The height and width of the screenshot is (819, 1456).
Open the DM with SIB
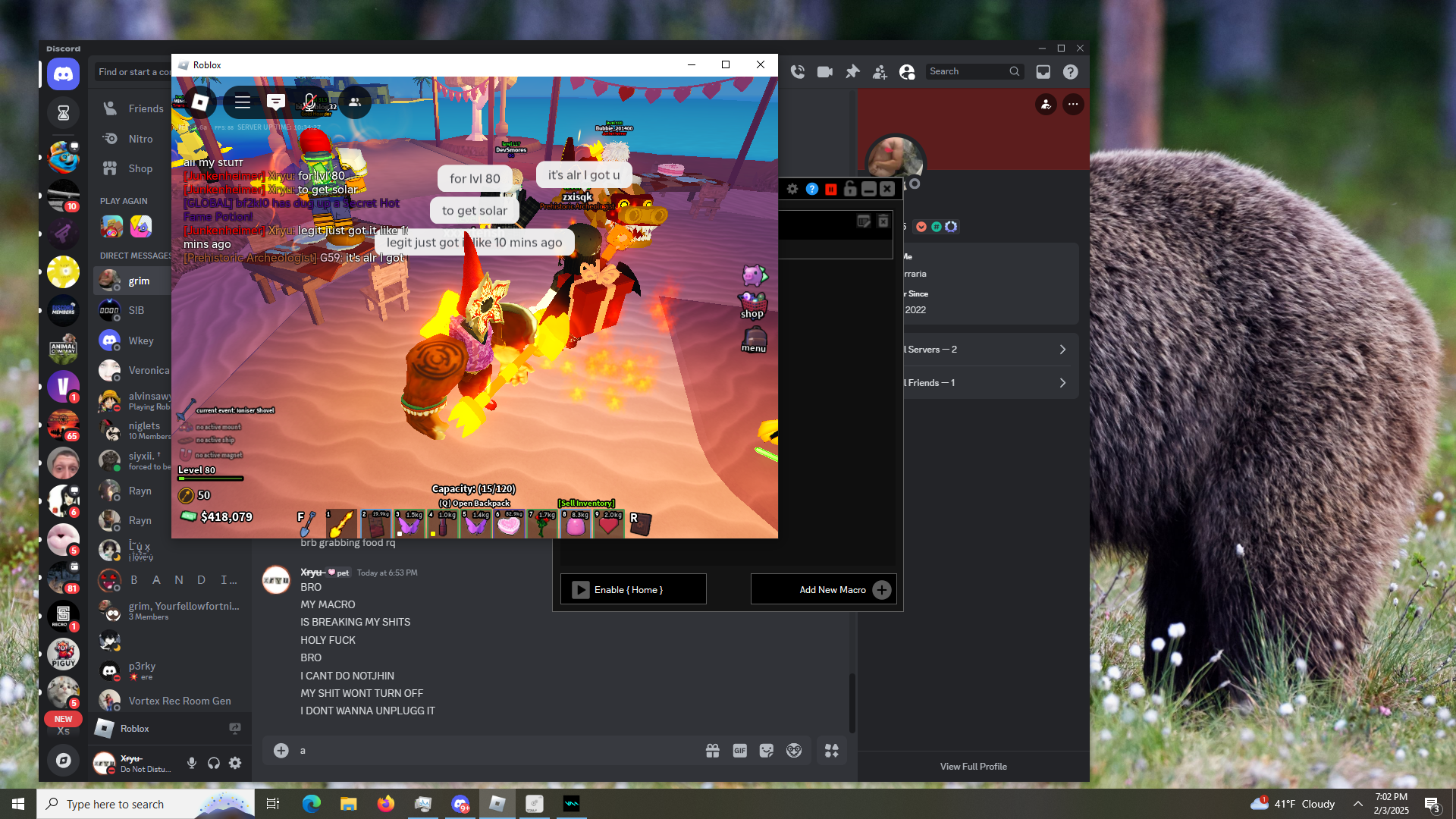(x=133, y=310)
